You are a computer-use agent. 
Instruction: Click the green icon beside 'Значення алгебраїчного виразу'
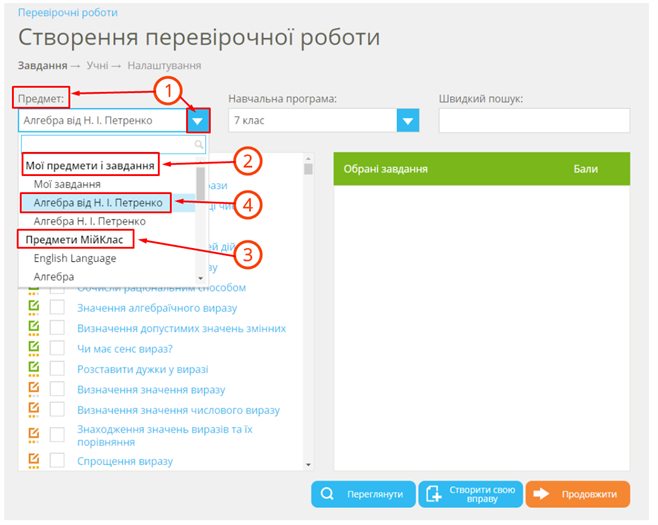(x=33, y=307)
